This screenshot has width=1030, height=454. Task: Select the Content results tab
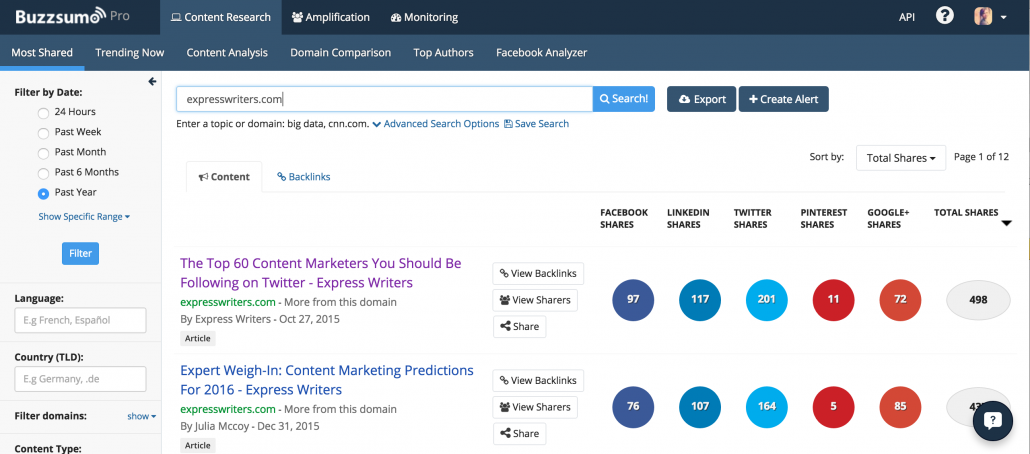pos(224,177)
